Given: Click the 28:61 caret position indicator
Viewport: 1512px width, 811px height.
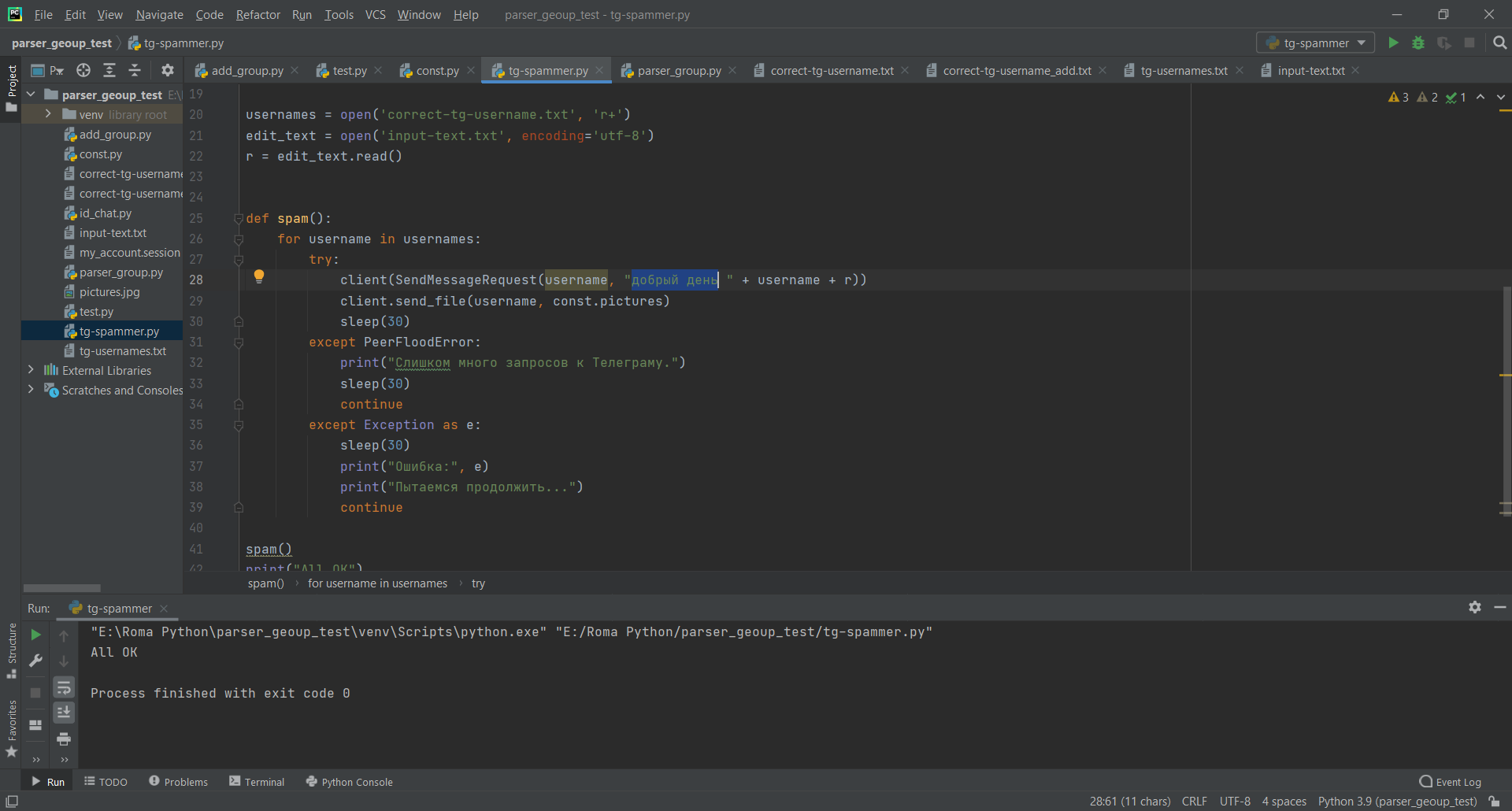Looking at the screenshot, I should [x=1129, y=802].
